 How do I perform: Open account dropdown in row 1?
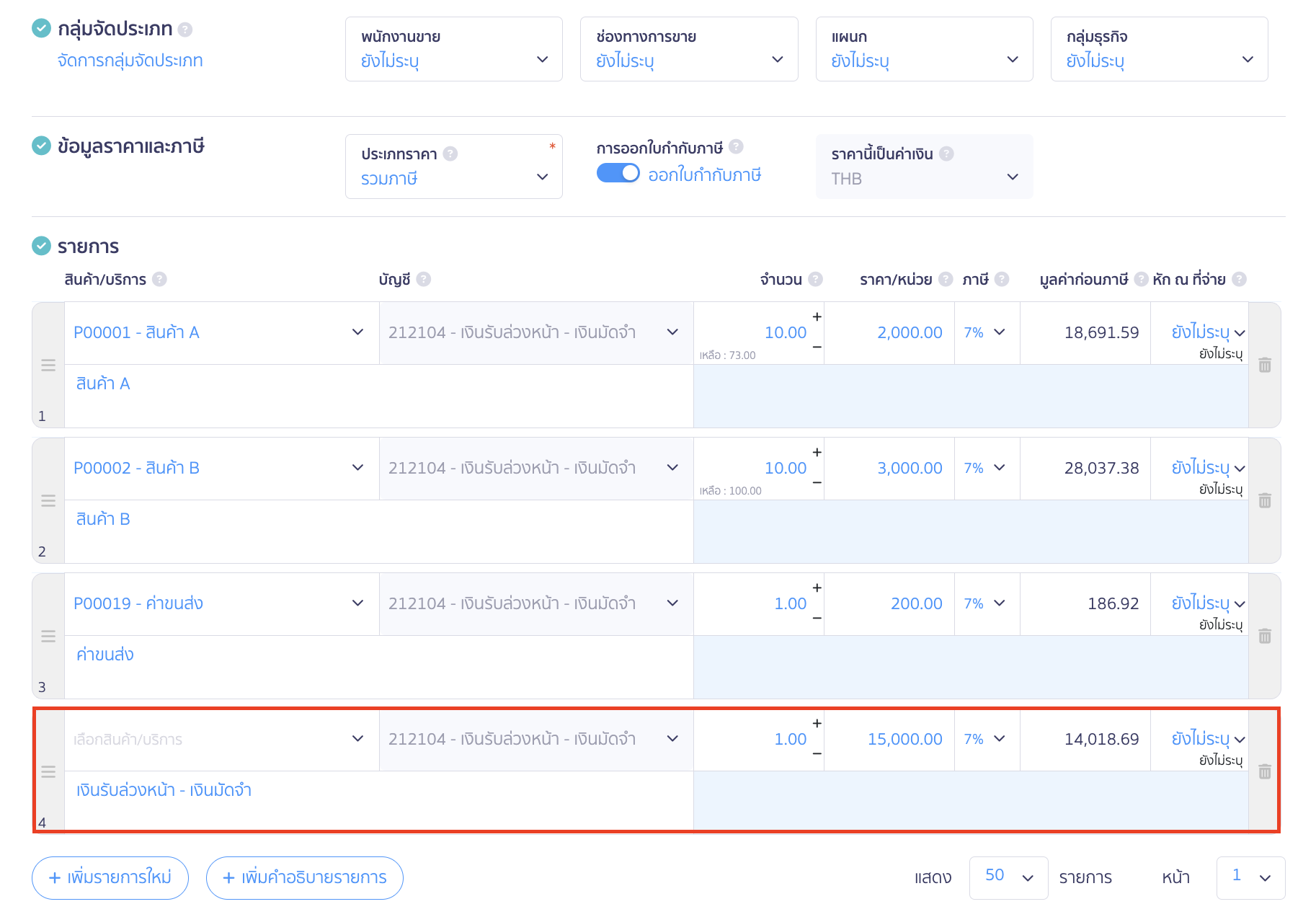536,332
